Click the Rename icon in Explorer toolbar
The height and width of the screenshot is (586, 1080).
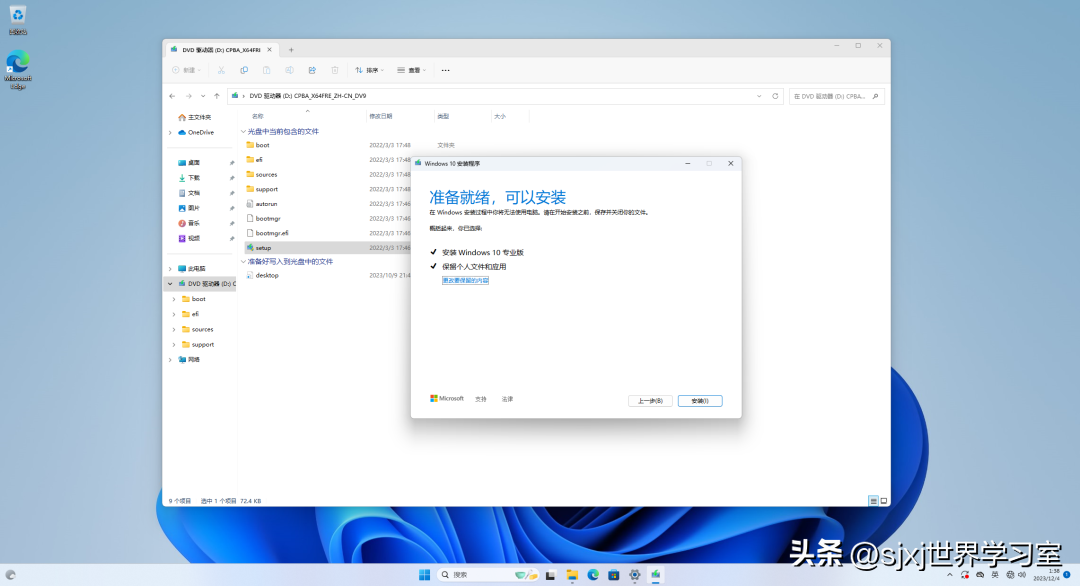[x=289, y=70]
